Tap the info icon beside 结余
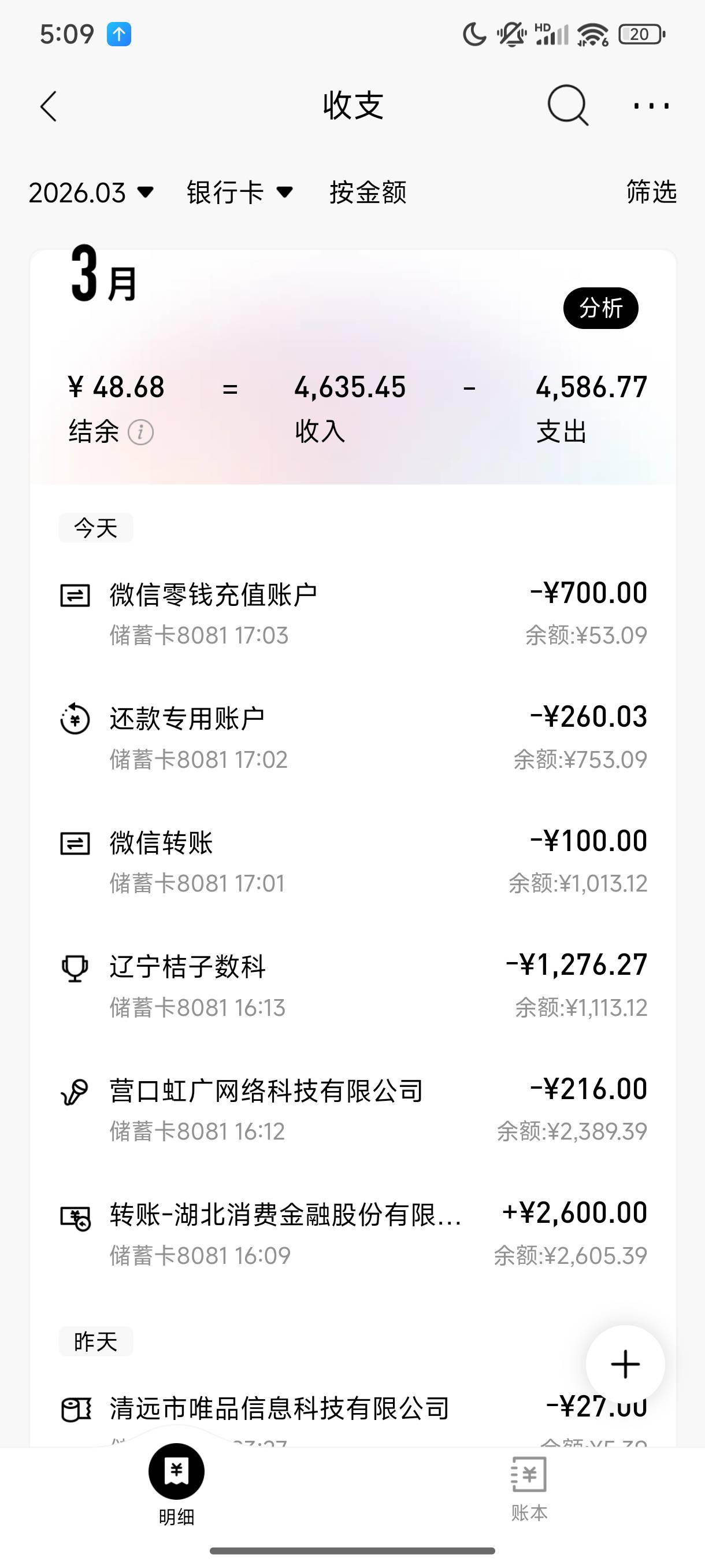The image size is (705, 1568). point(140,432)
